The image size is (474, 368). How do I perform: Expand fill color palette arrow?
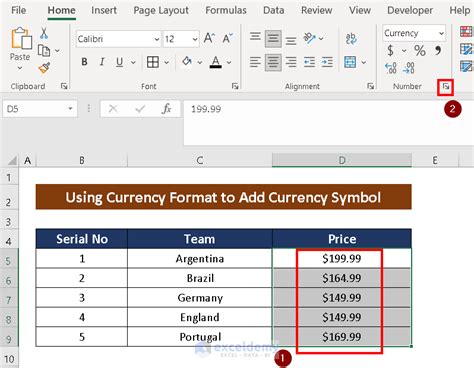point(200,62)
